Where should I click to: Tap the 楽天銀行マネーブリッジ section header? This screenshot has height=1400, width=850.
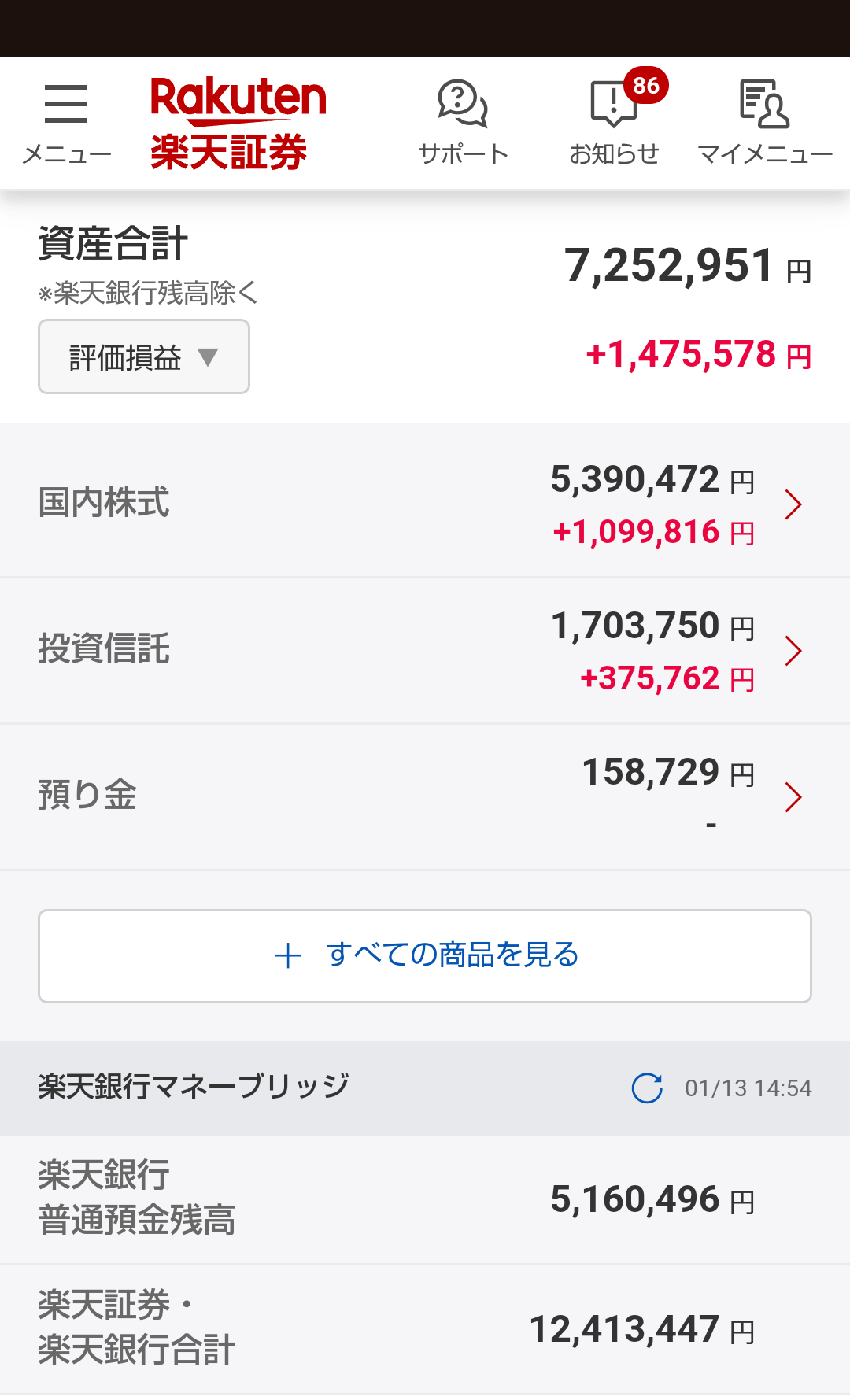coord(425,1088)
